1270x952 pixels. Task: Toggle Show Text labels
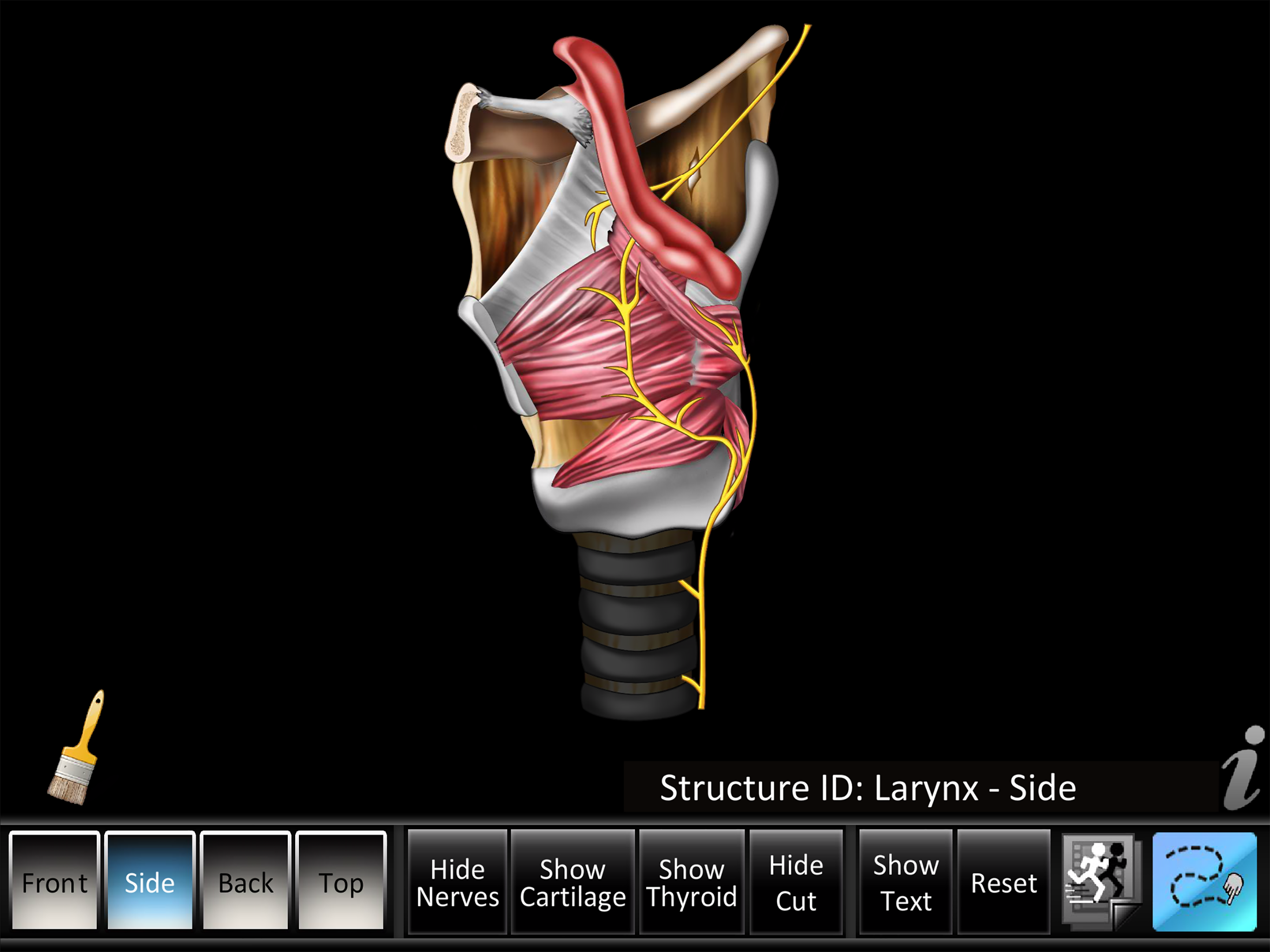pyautogui.click(x=906, y=883)
